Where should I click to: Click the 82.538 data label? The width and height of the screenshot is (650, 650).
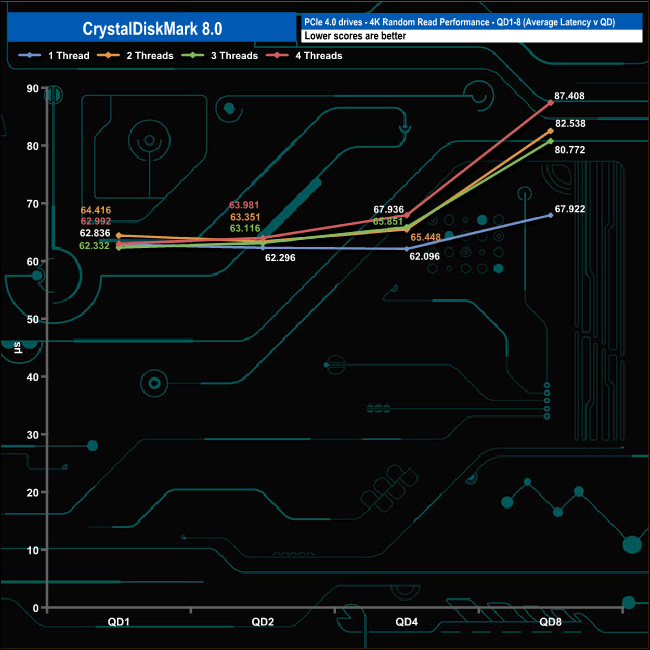pos(570,124)
